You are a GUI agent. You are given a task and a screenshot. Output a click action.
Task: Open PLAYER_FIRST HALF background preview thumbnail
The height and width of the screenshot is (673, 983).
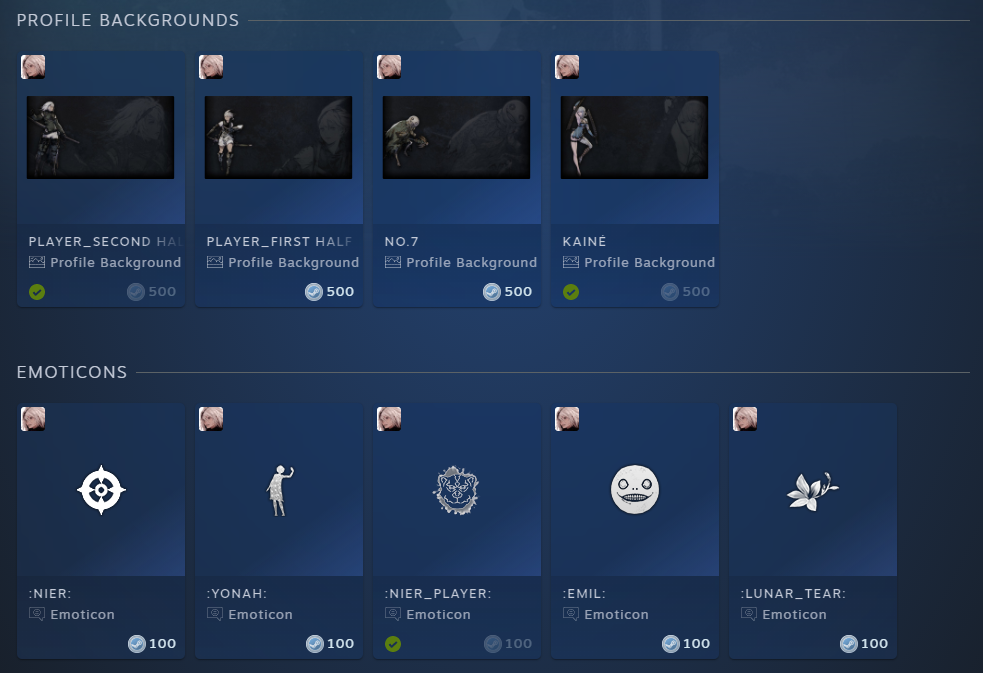(278, 137)
